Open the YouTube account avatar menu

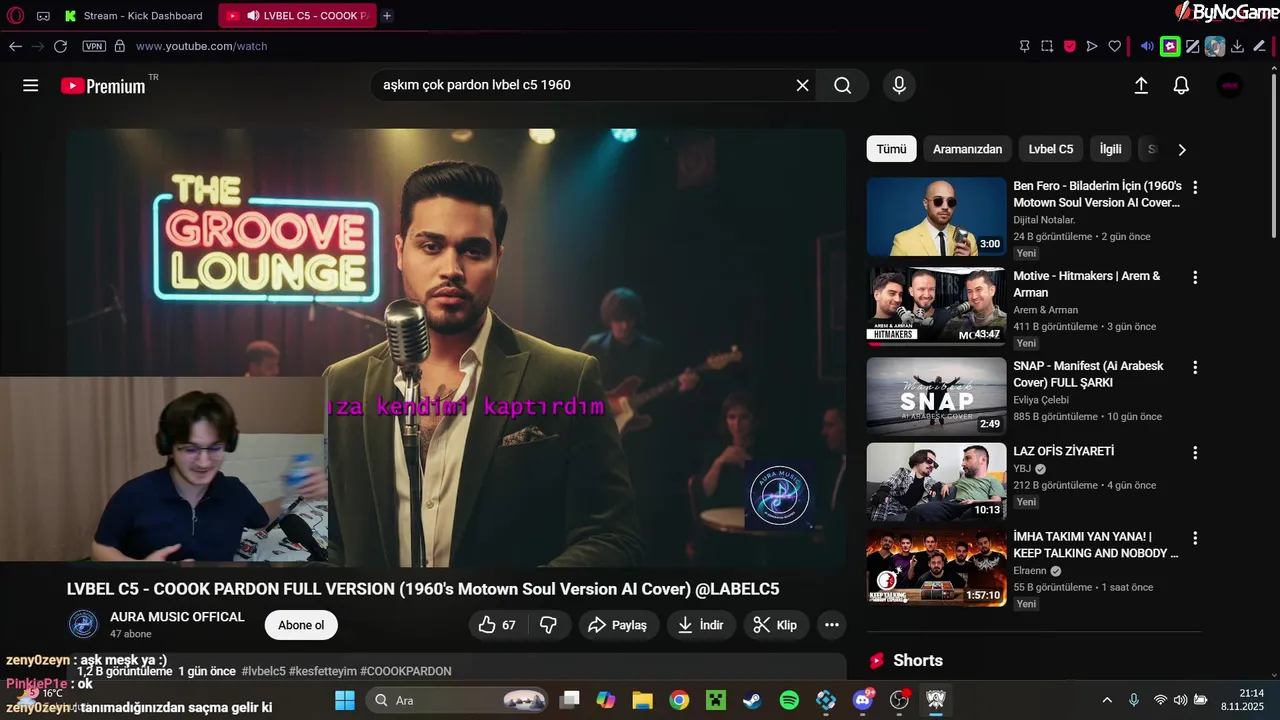coord(1230,86)
